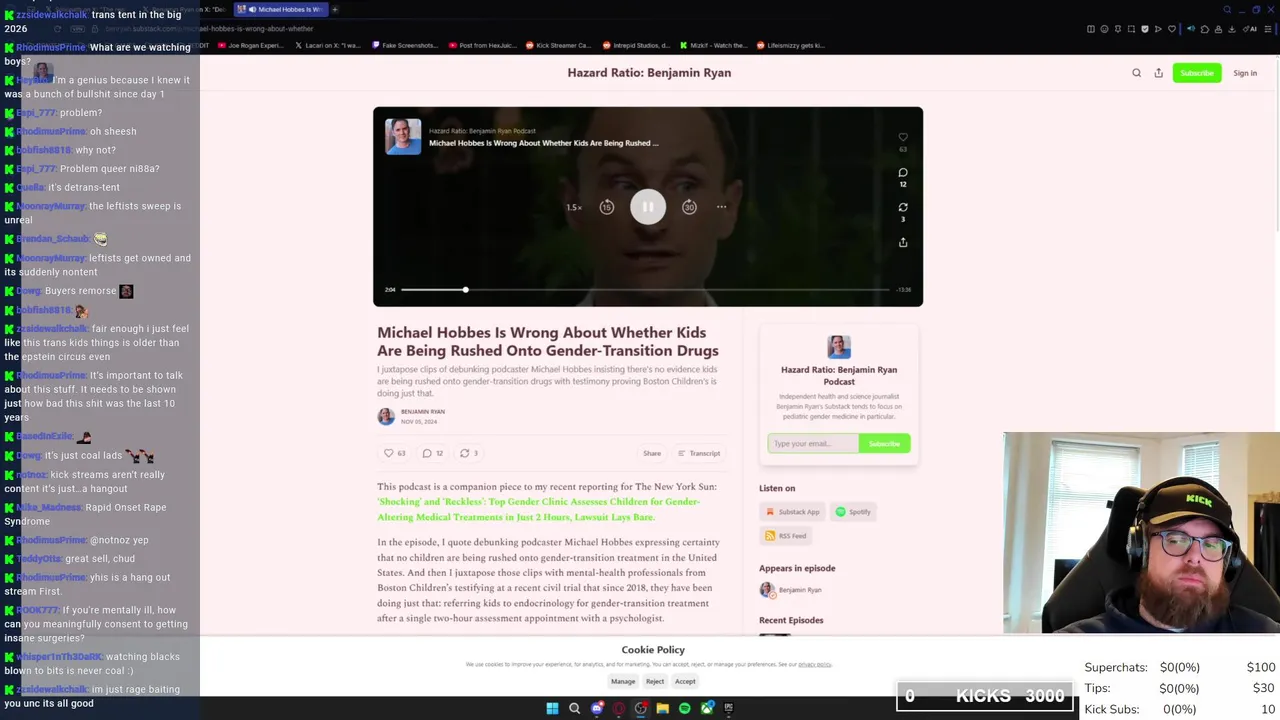The width and height of the screenshot is (1280, 720).
Task: Seek on the podcast progress slider
Action: click(645, 290)
